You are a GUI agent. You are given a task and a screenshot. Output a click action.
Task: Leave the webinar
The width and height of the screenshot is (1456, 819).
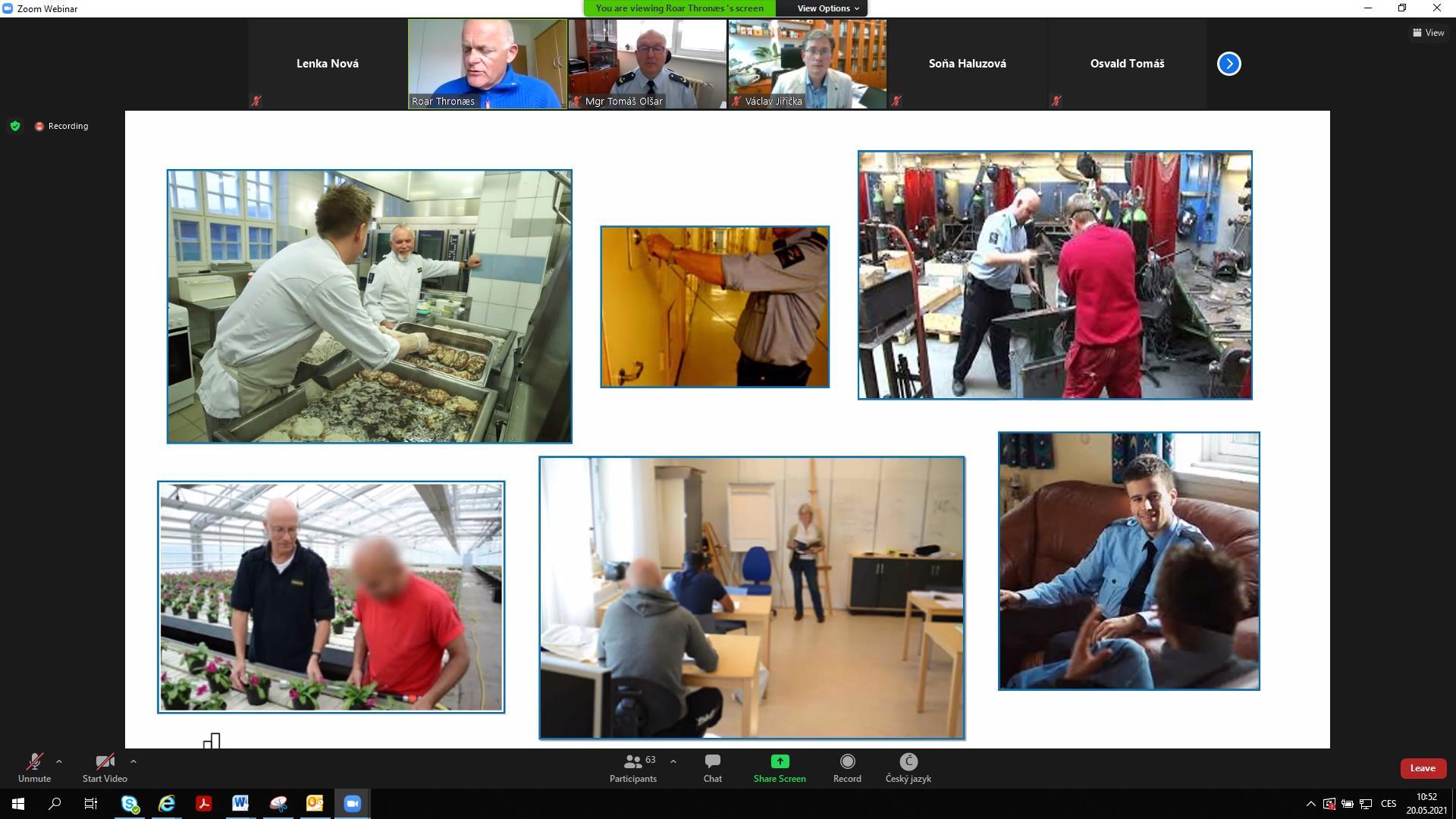tap(1422, 768)
